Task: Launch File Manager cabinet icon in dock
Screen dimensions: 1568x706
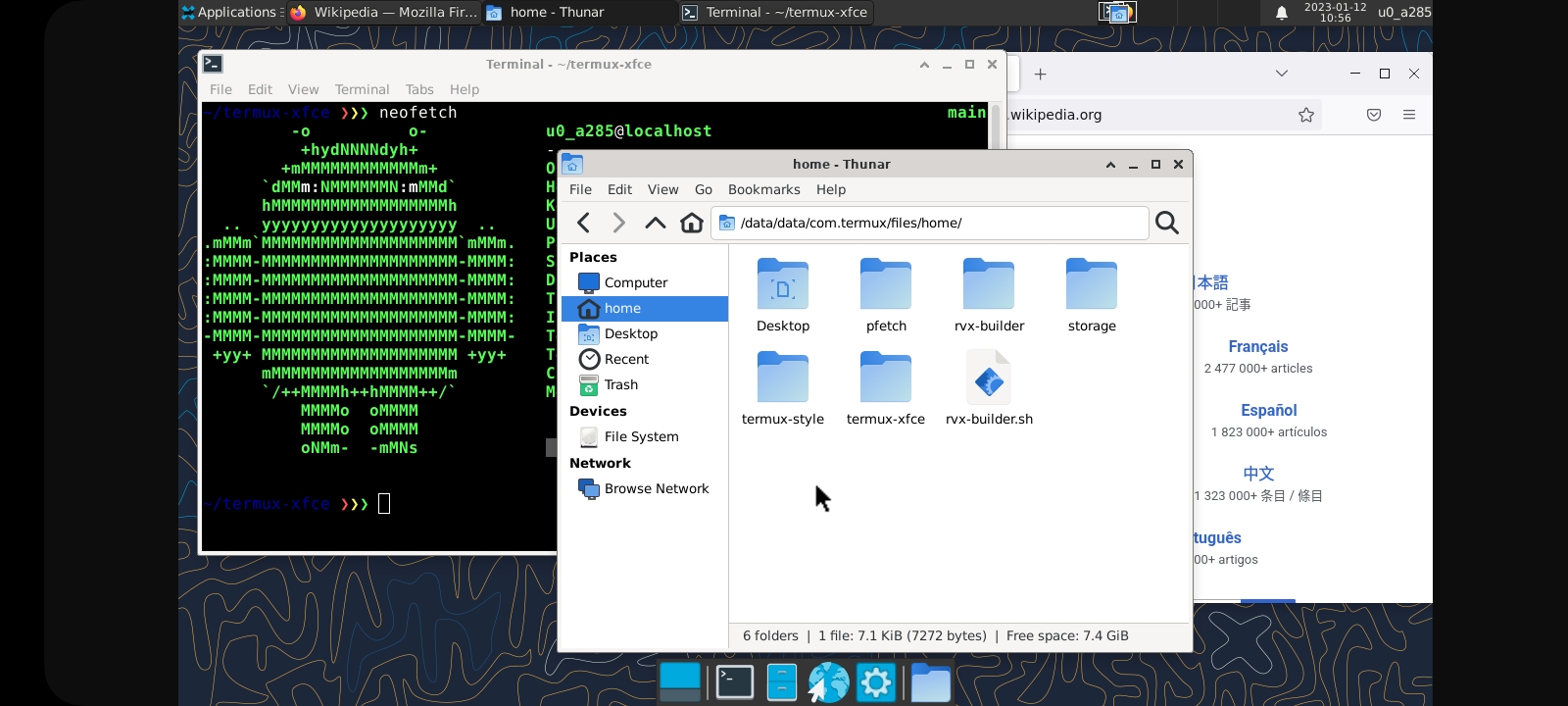Action: (x=782, y=681)
